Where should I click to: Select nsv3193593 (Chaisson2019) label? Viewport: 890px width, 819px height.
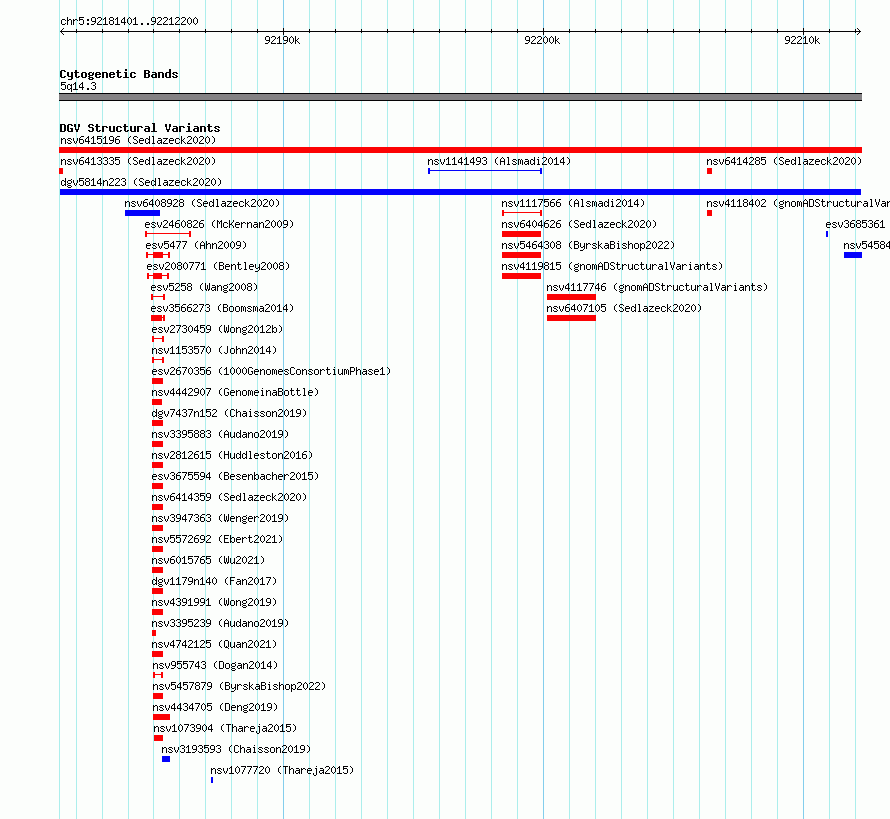236,749
